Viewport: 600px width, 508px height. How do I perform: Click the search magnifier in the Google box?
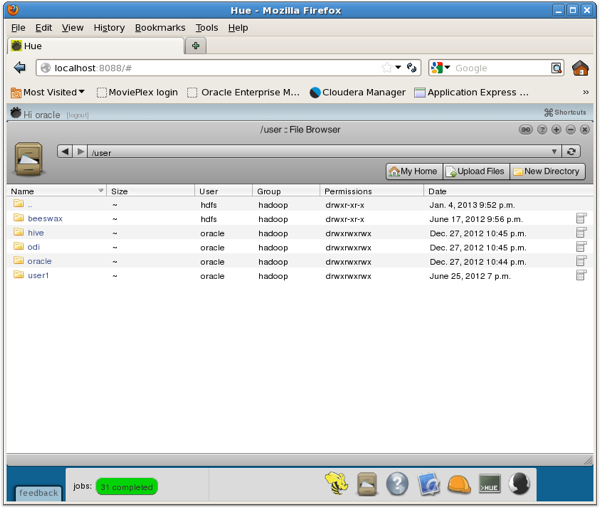pyautogui.click(x=556, y=68)
